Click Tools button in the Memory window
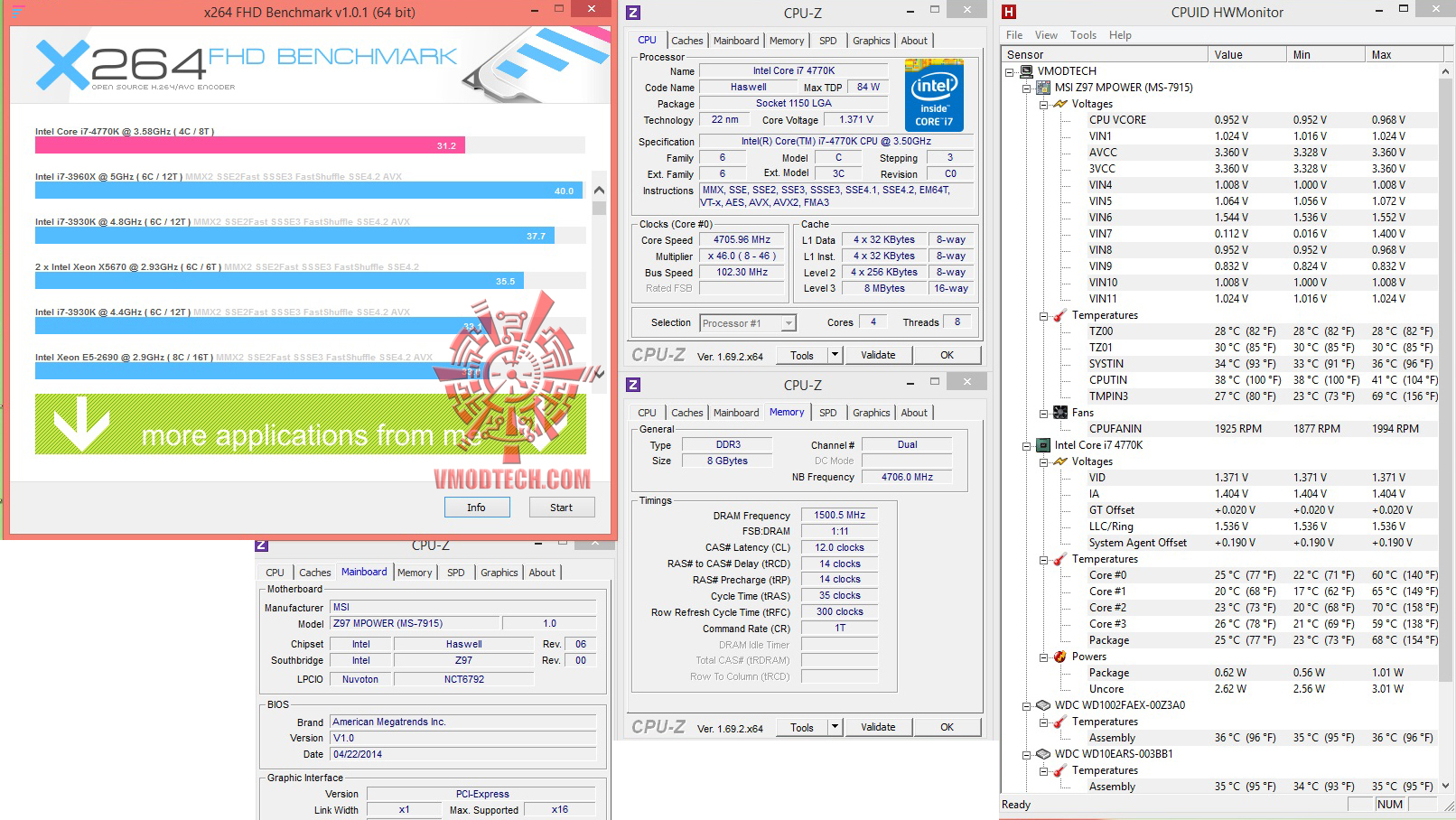The height and width of the screenshot is (820, 1456). click(802, 727)
